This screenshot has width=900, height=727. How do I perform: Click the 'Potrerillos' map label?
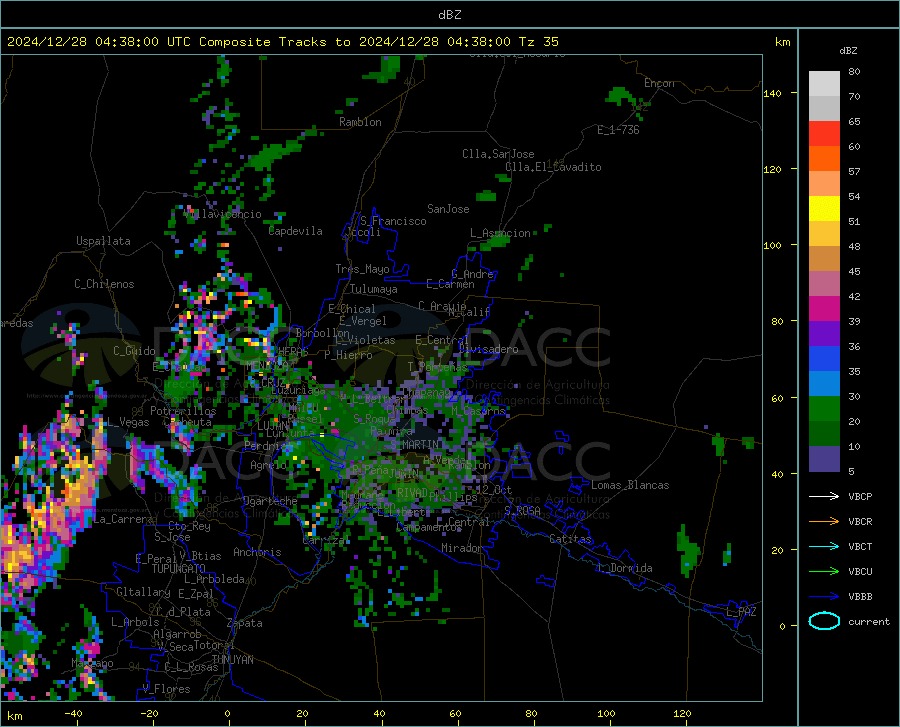(x=183, y=411)
